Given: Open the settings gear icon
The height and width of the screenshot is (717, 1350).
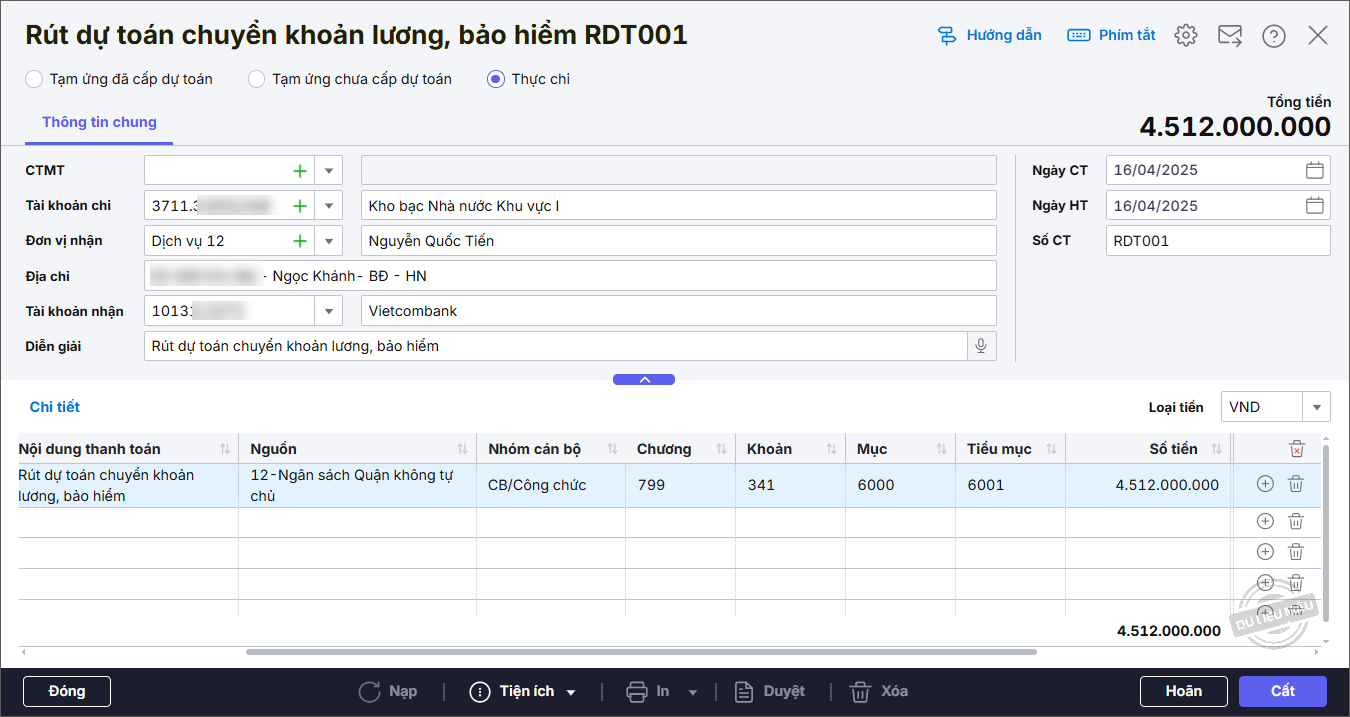Looking at the screenshot, I should (x=1186, y=35).
